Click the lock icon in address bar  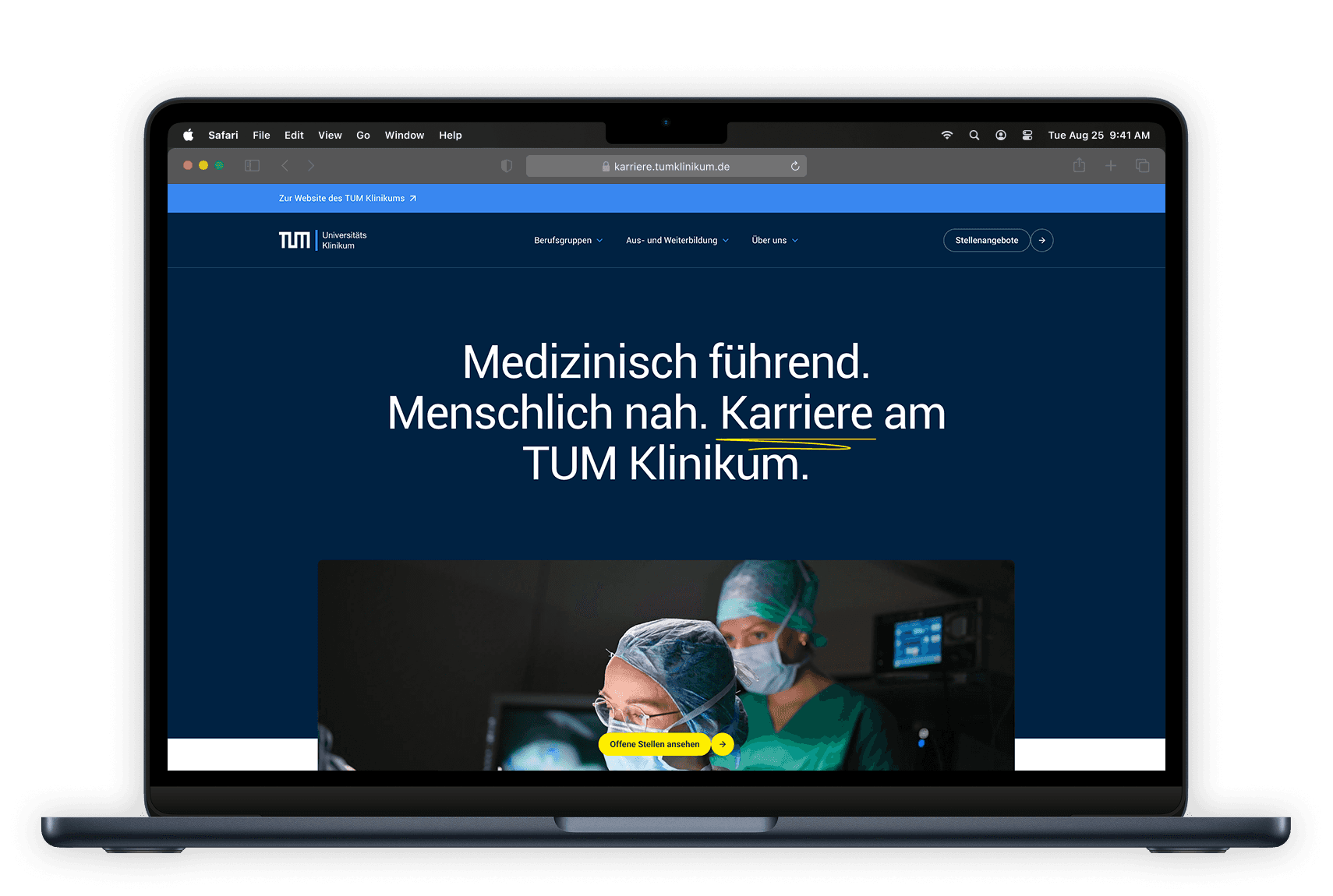coord(606,167)
